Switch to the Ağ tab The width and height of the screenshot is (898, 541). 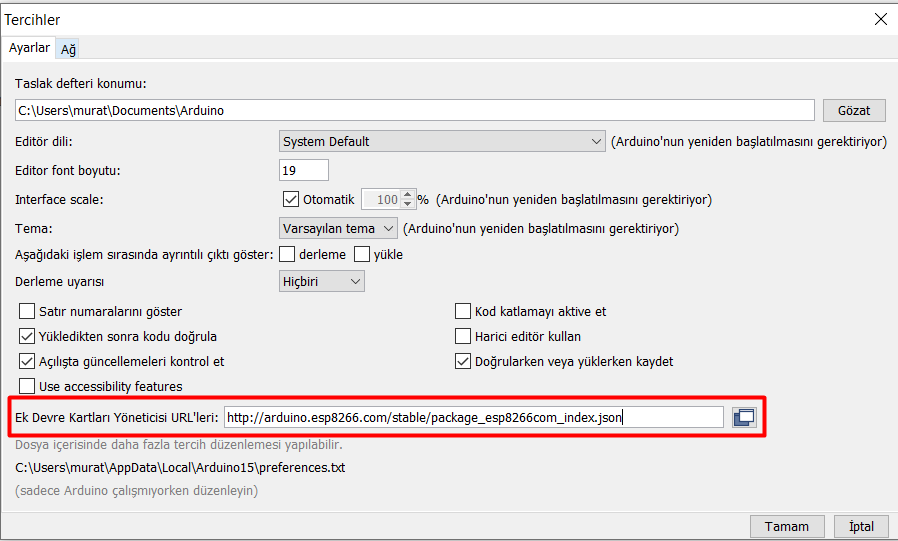point(68,49)
